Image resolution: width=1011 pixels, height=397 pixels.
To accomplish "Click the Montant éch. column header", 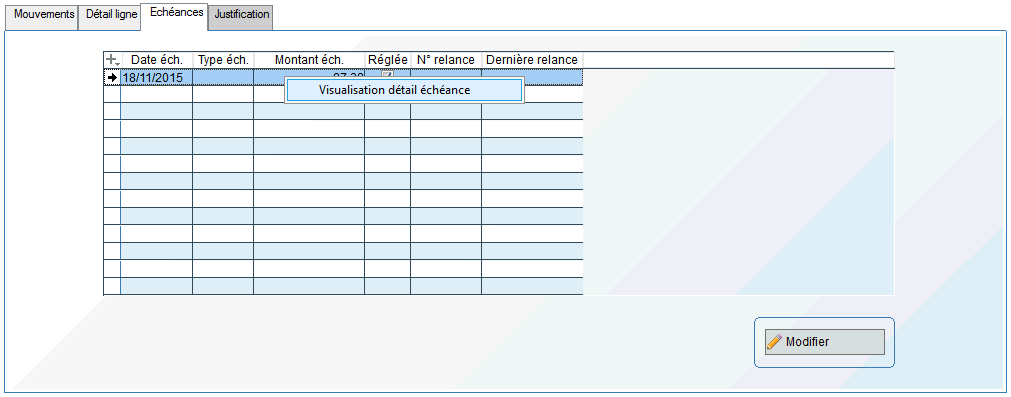I will [309, 60].
